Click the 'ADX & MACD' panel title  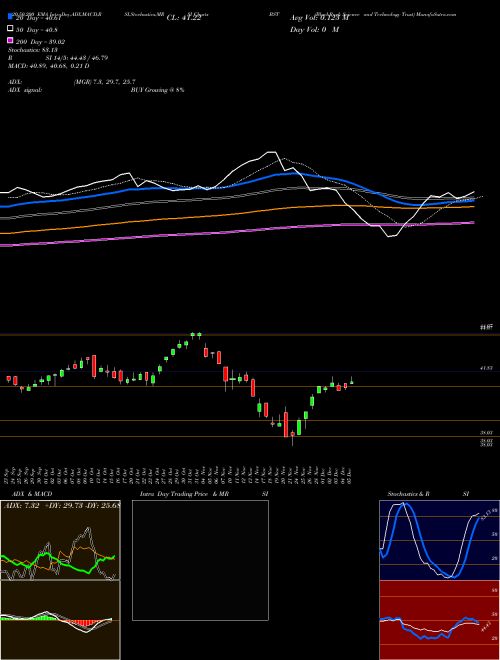click(32, 494)
